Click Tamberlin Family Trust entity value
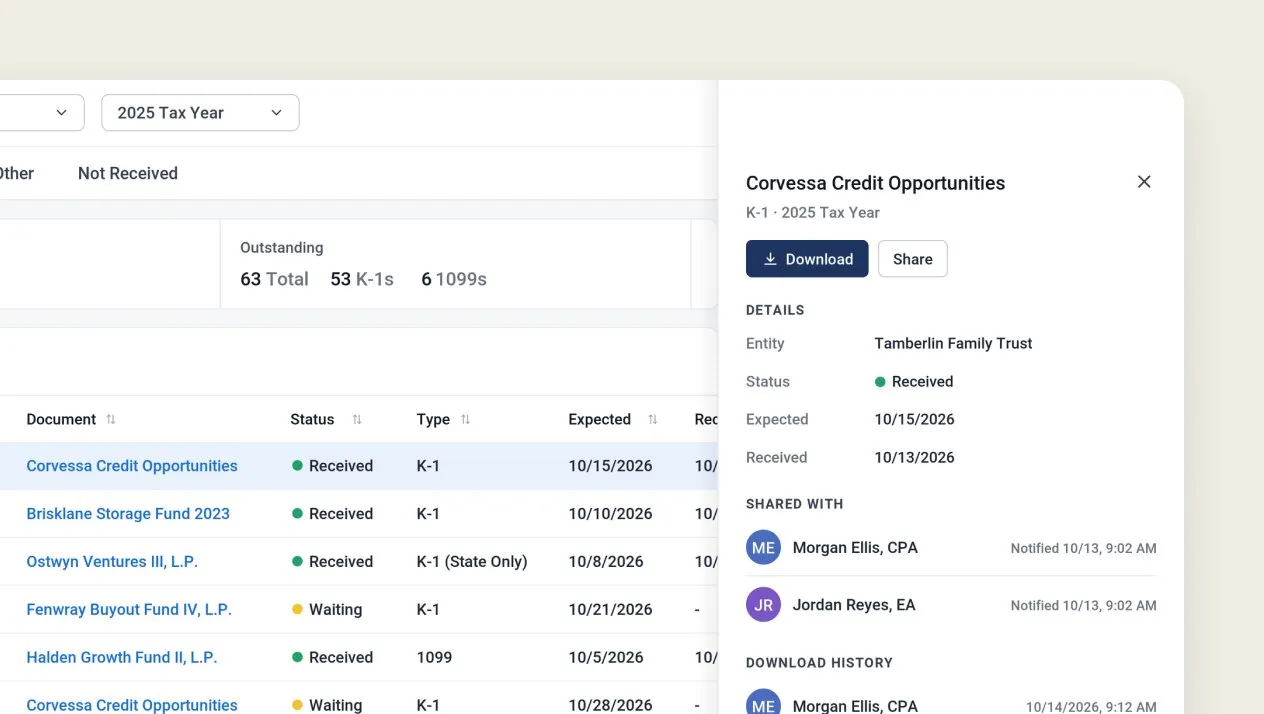 click(953, 344)
